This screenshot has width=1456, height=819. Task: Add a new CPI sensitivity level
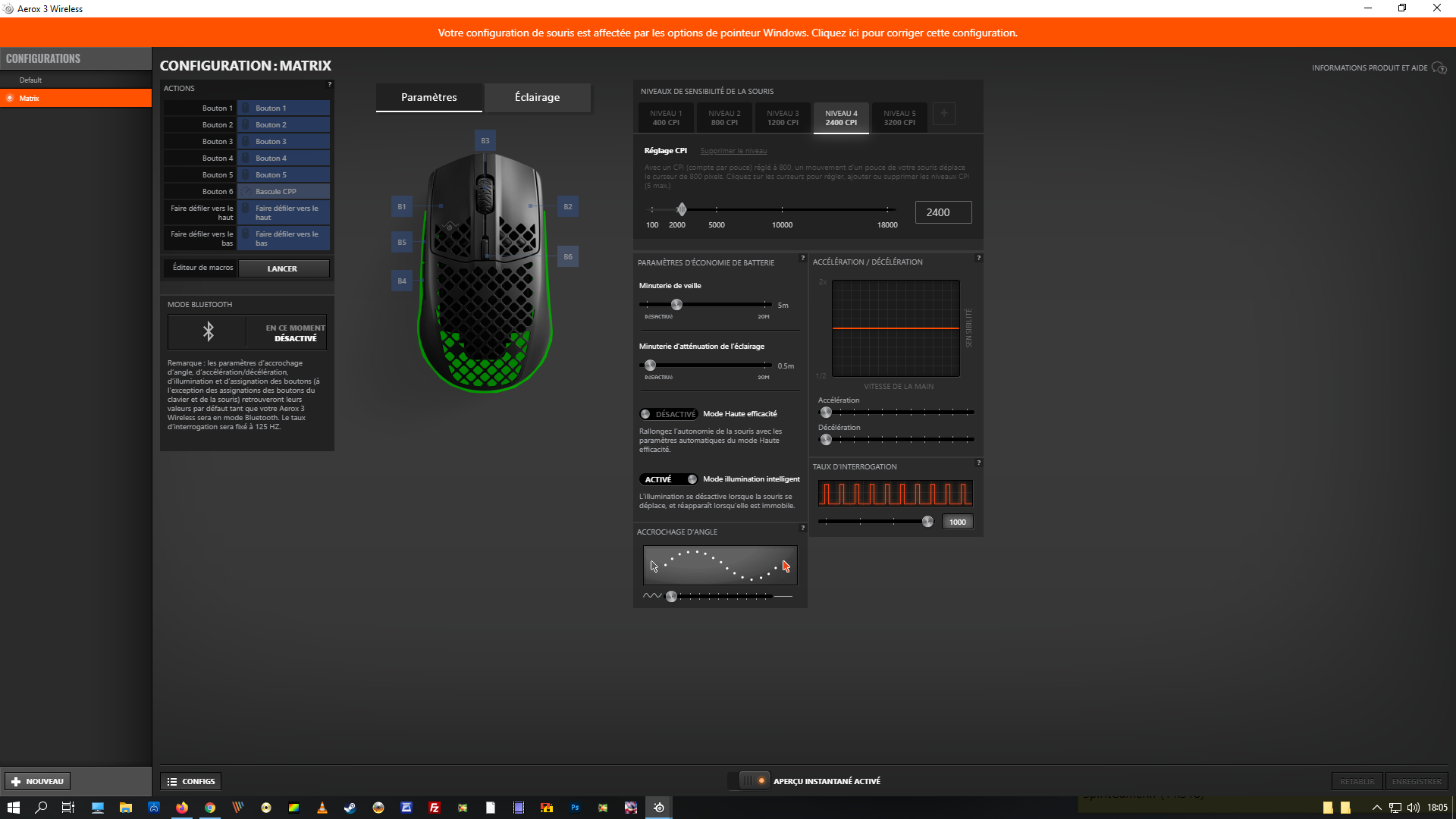(943, 114)
